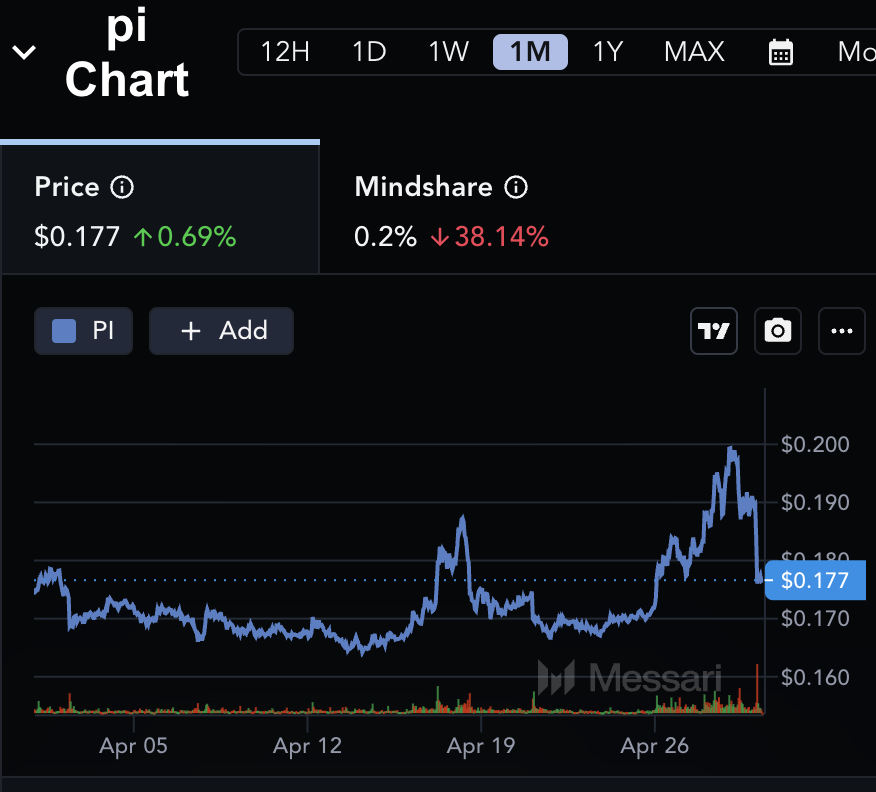This screenshot has width=876, height=792.
Task: Open the three-dot more options menu
Action: 841,331
